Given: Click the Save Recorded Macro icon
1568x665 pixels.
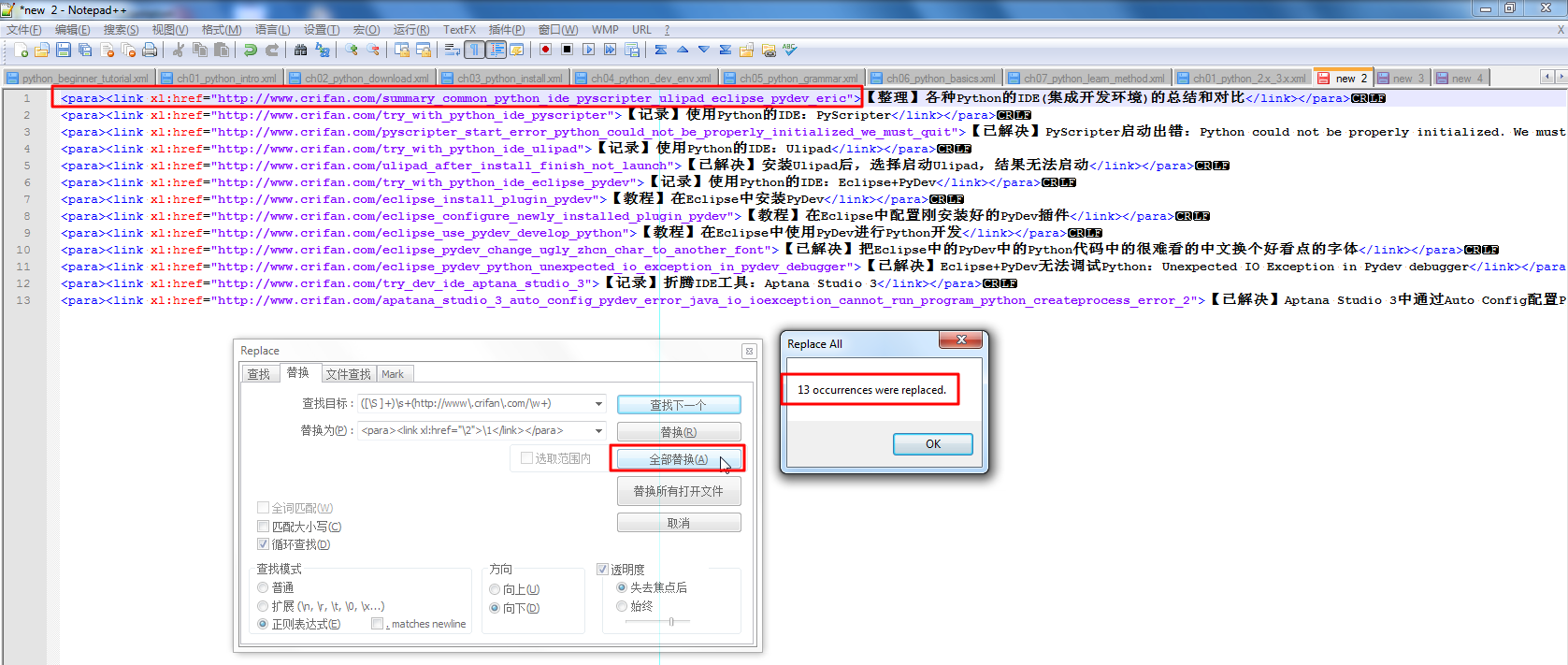Looking at the screenshot, I should [x=631, y=50].
